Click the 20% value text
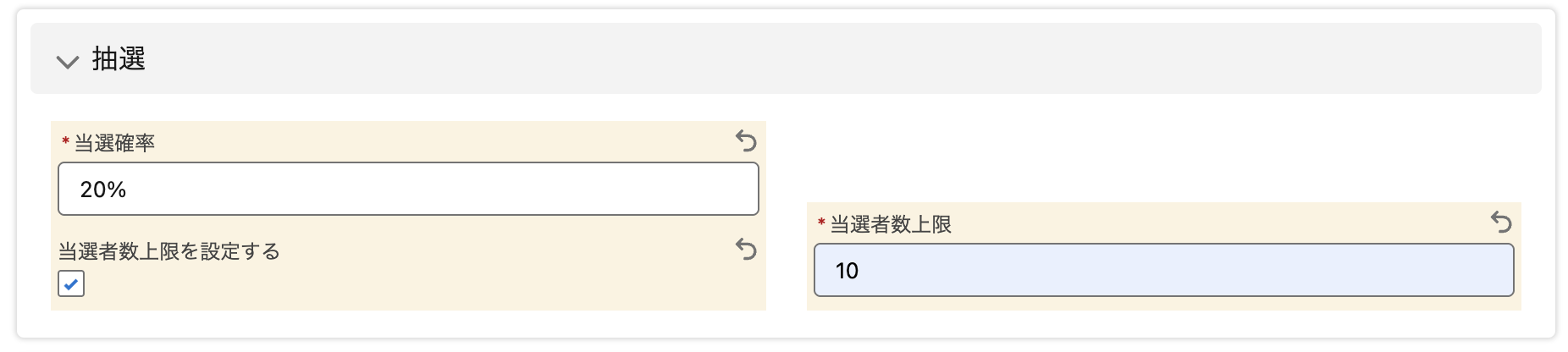This screenshot has width=1568, height=352. [x=103, y=190]
